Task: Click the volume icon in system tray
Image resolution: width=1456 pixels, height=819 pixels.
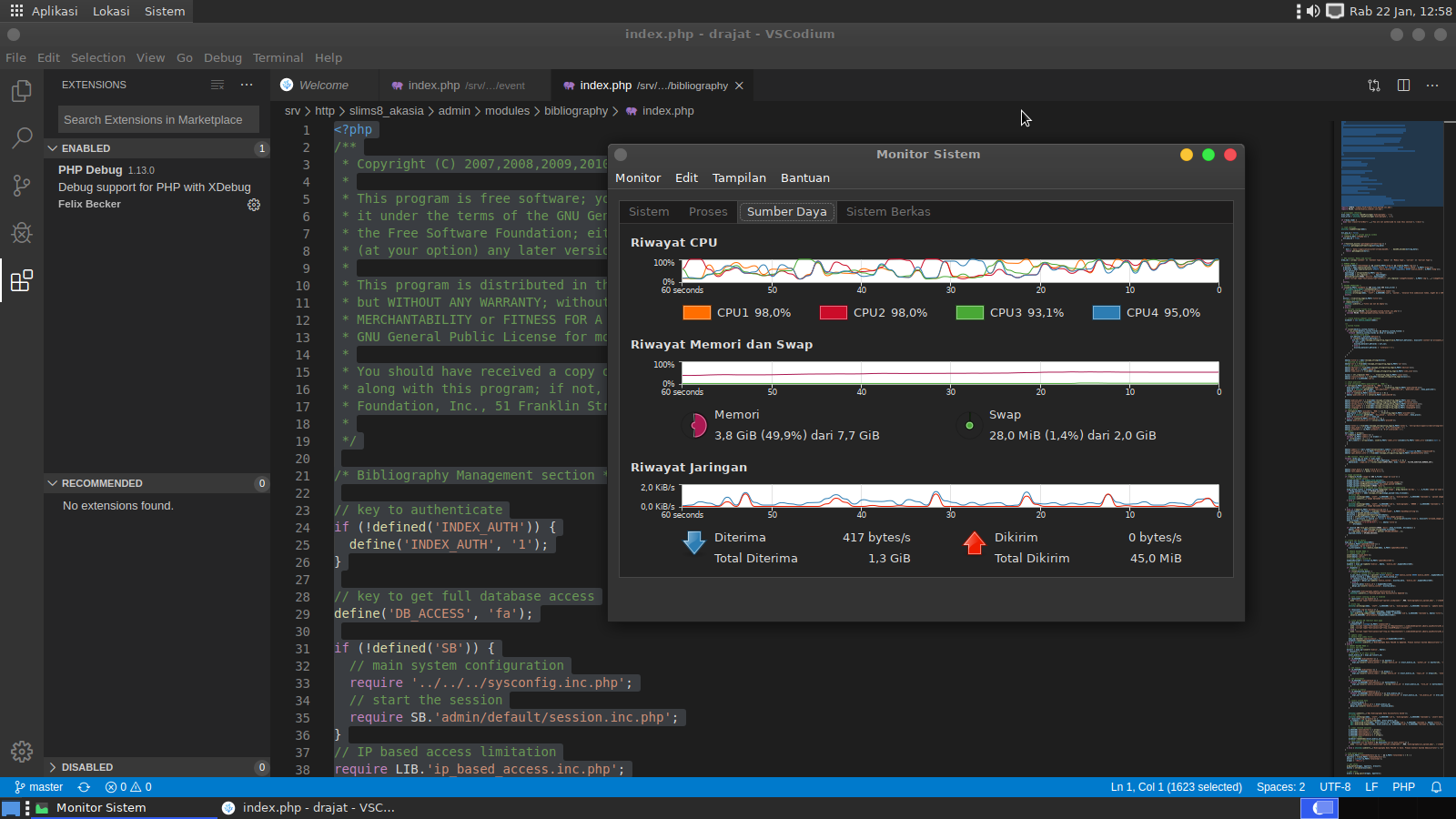Action: click(x=1313, y=11)
